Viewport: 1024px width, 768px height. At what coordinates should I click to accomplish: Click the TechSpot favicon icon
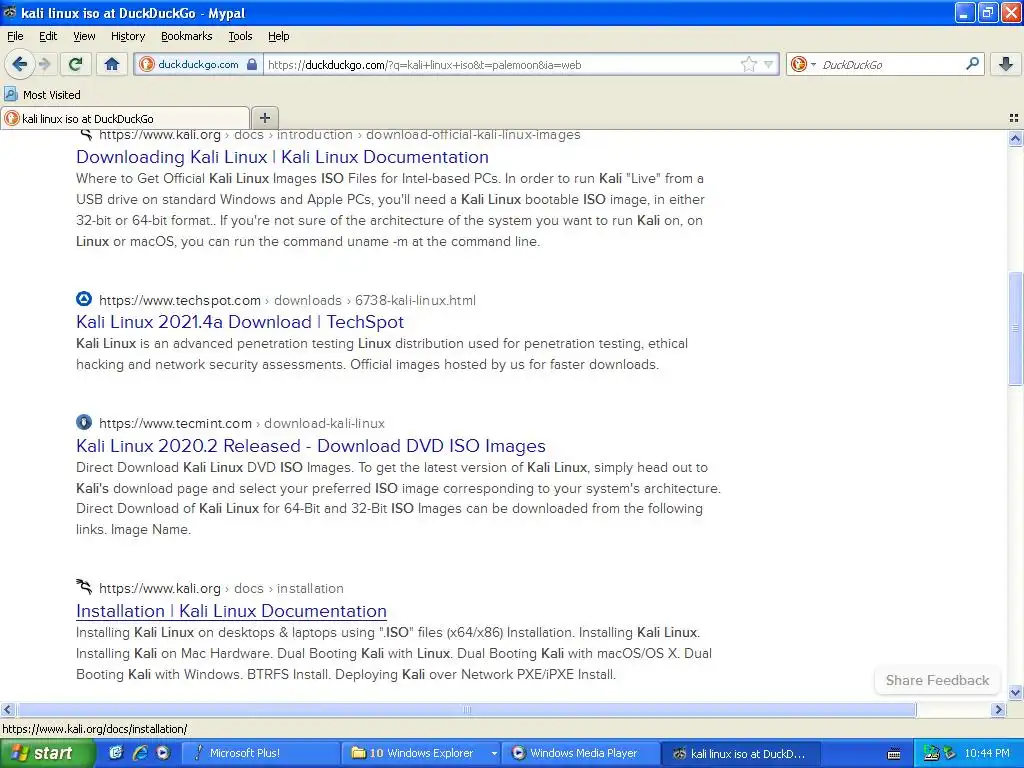pos(84,299)
